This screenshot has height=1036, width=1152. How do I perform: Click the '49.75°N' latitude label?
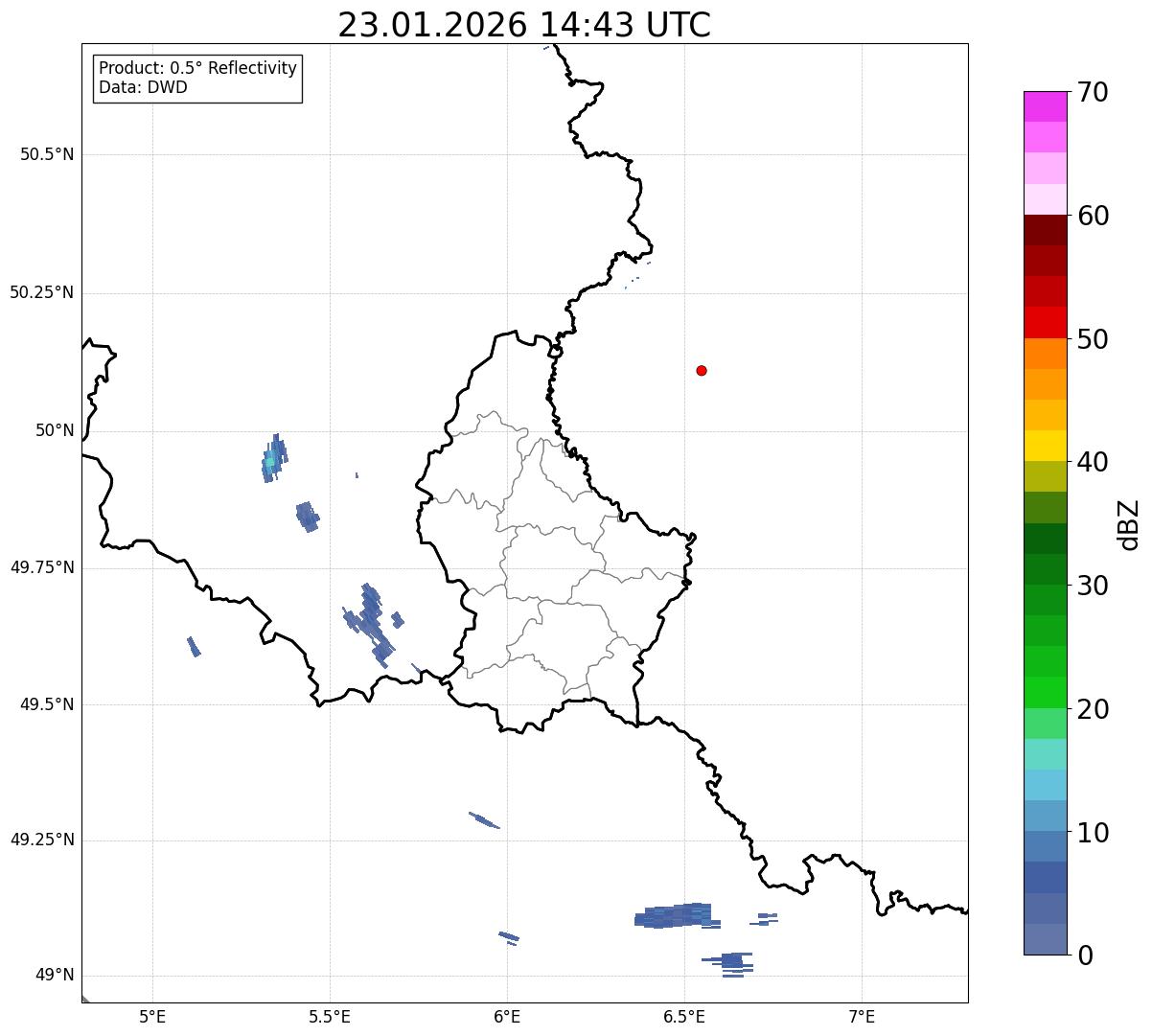point(41,567)
